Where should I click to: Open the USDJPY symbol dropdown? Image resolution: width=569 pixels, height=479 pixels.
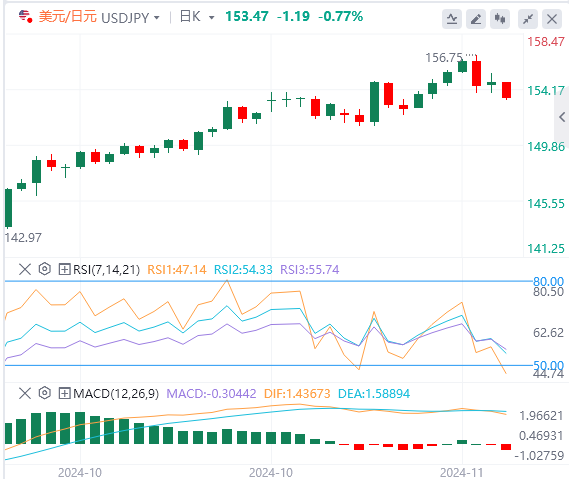(x=156, y=17)
